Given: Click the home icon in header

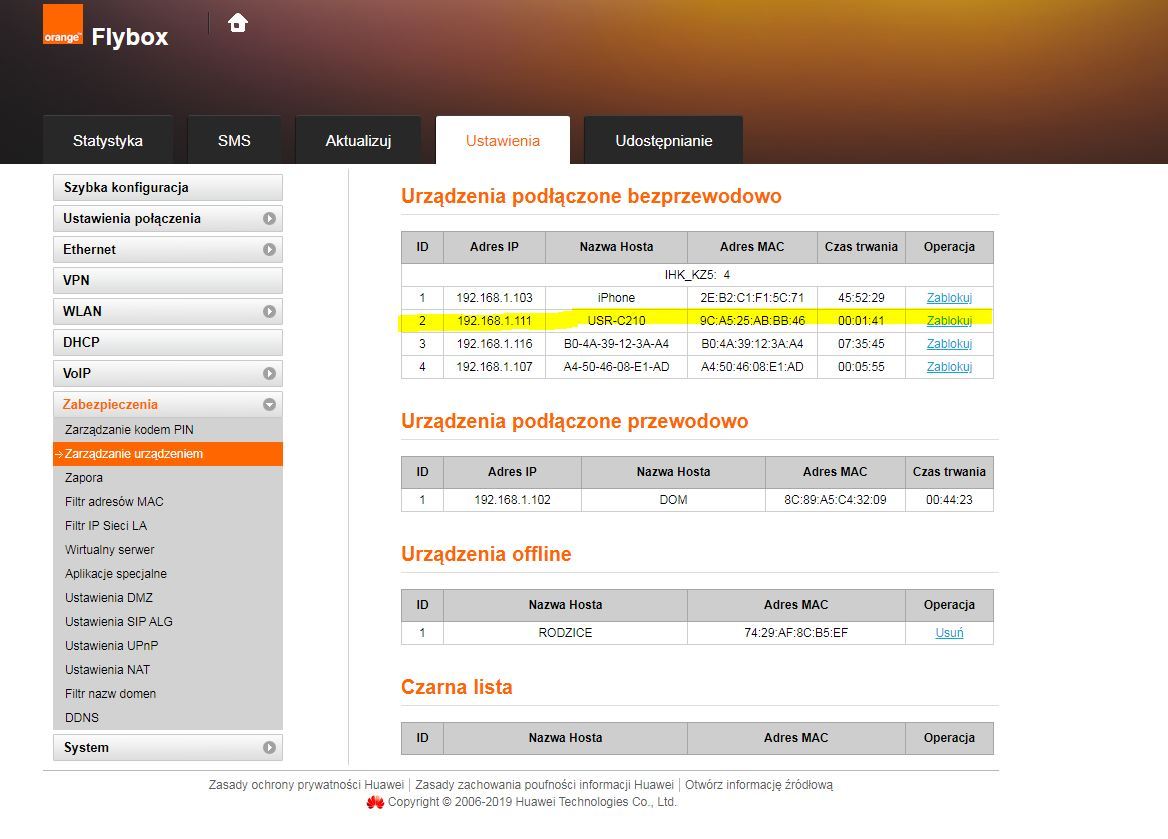Looking at the screenshot, I should click(238, 23).
